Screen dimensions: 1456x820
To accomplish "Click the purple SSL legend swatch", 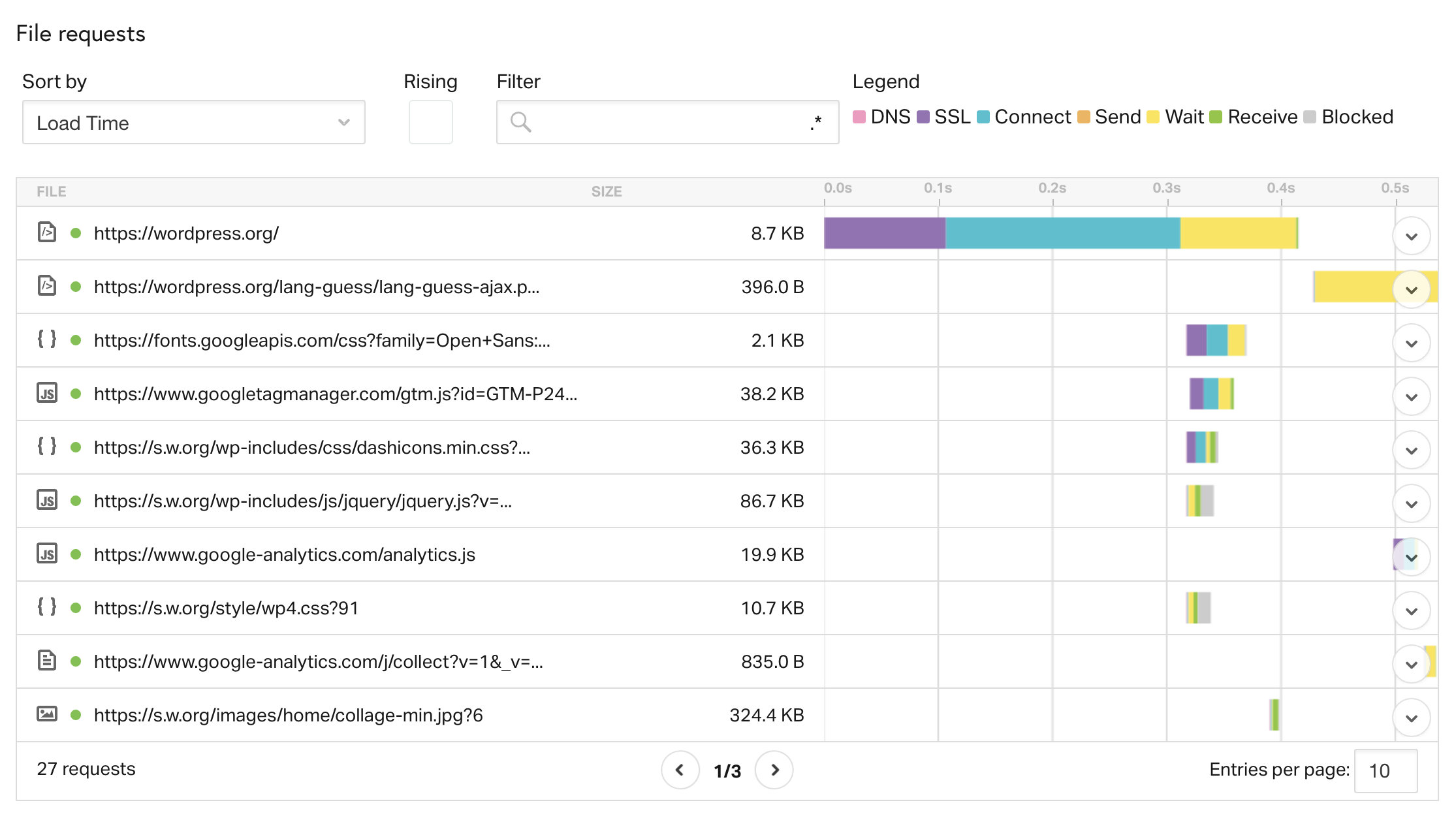I will pos(923,117).
